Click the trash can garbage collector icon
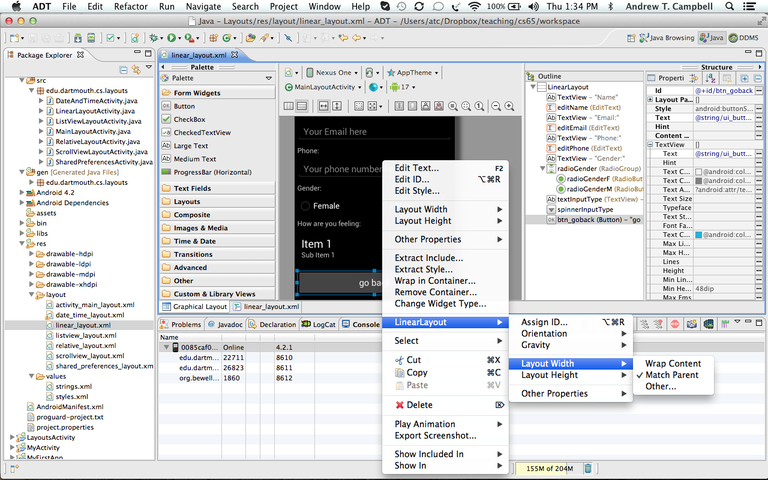 click(x=588, y=468)
